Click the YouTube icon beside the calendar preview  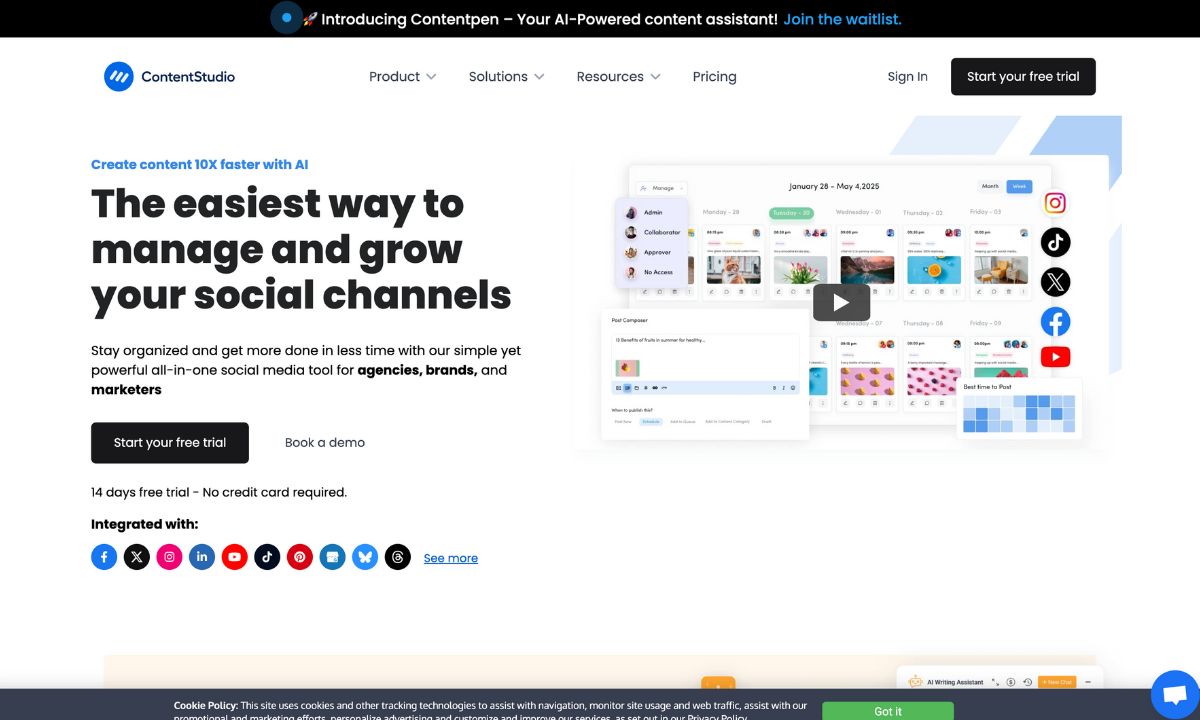1055,356
